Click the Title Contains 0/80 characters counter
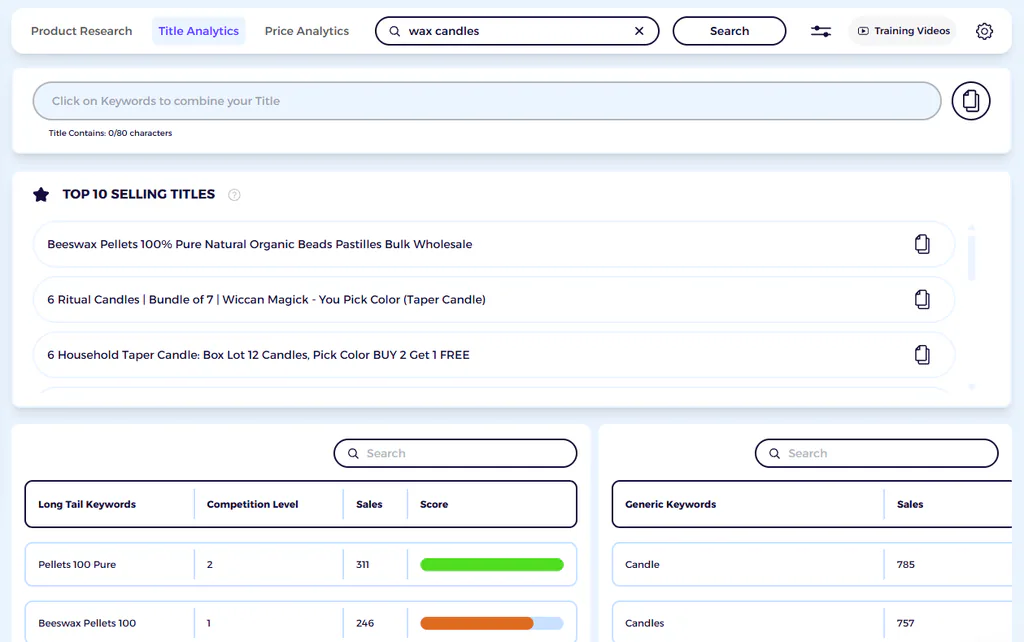Viewport: 1024px width, 642px height. tap(110, 133)
